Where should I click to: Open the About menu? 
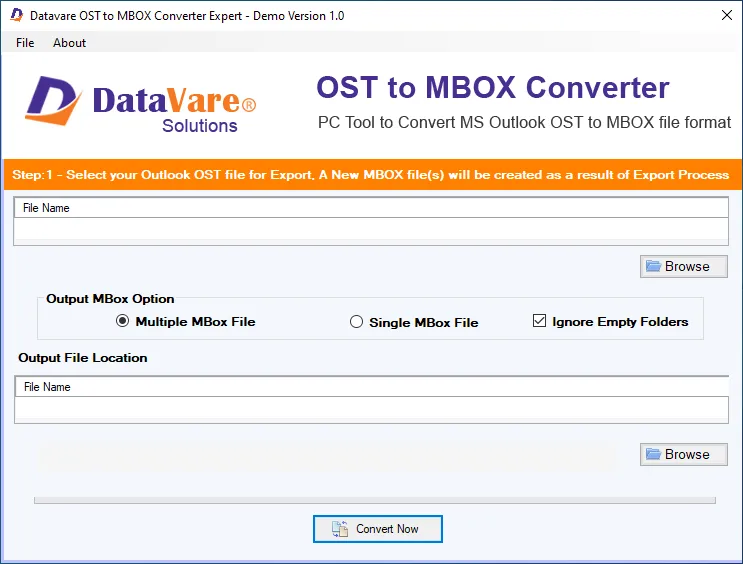69,43
